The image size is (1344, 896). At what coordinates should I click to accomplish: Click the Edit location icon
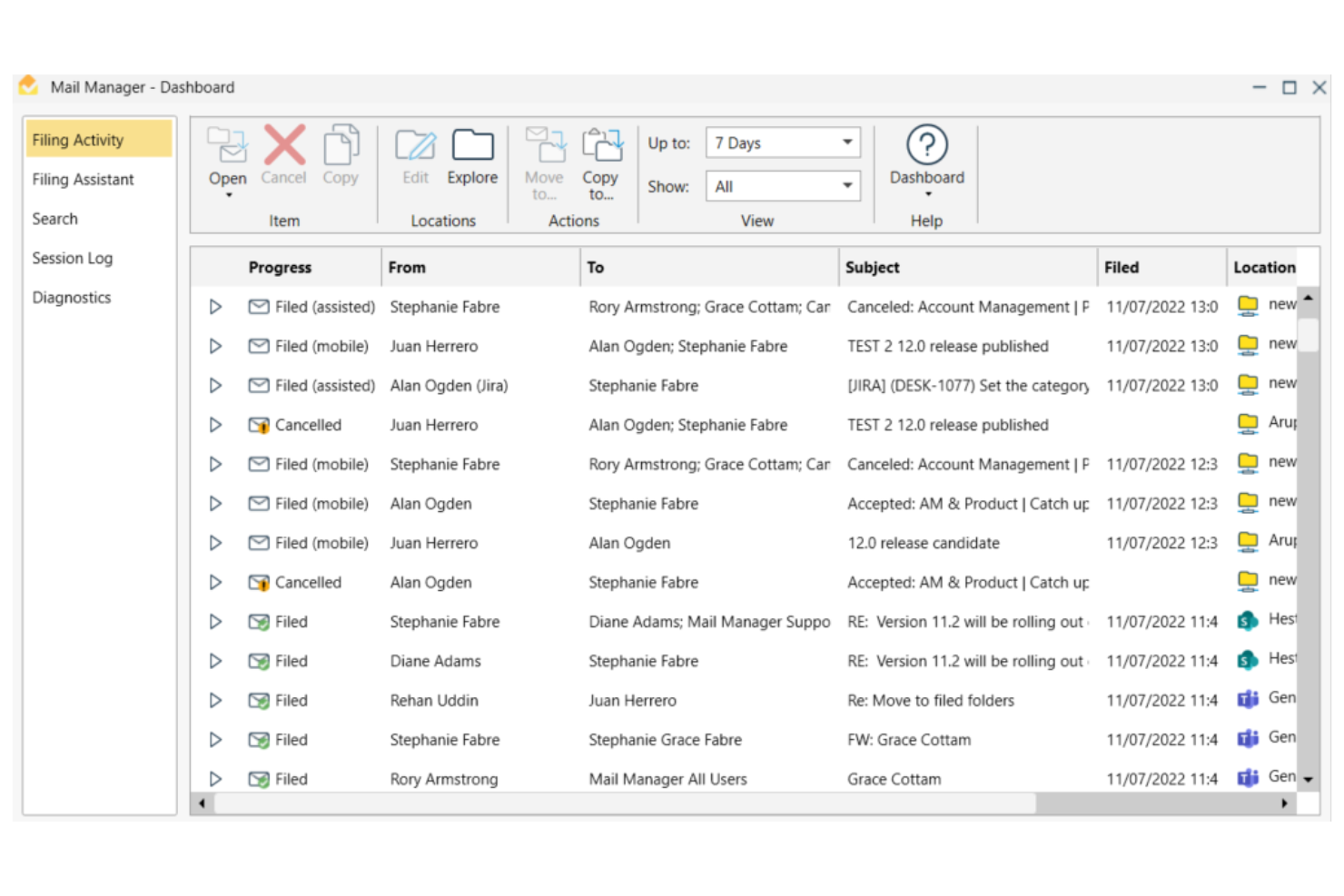click(x=415, y=145)
